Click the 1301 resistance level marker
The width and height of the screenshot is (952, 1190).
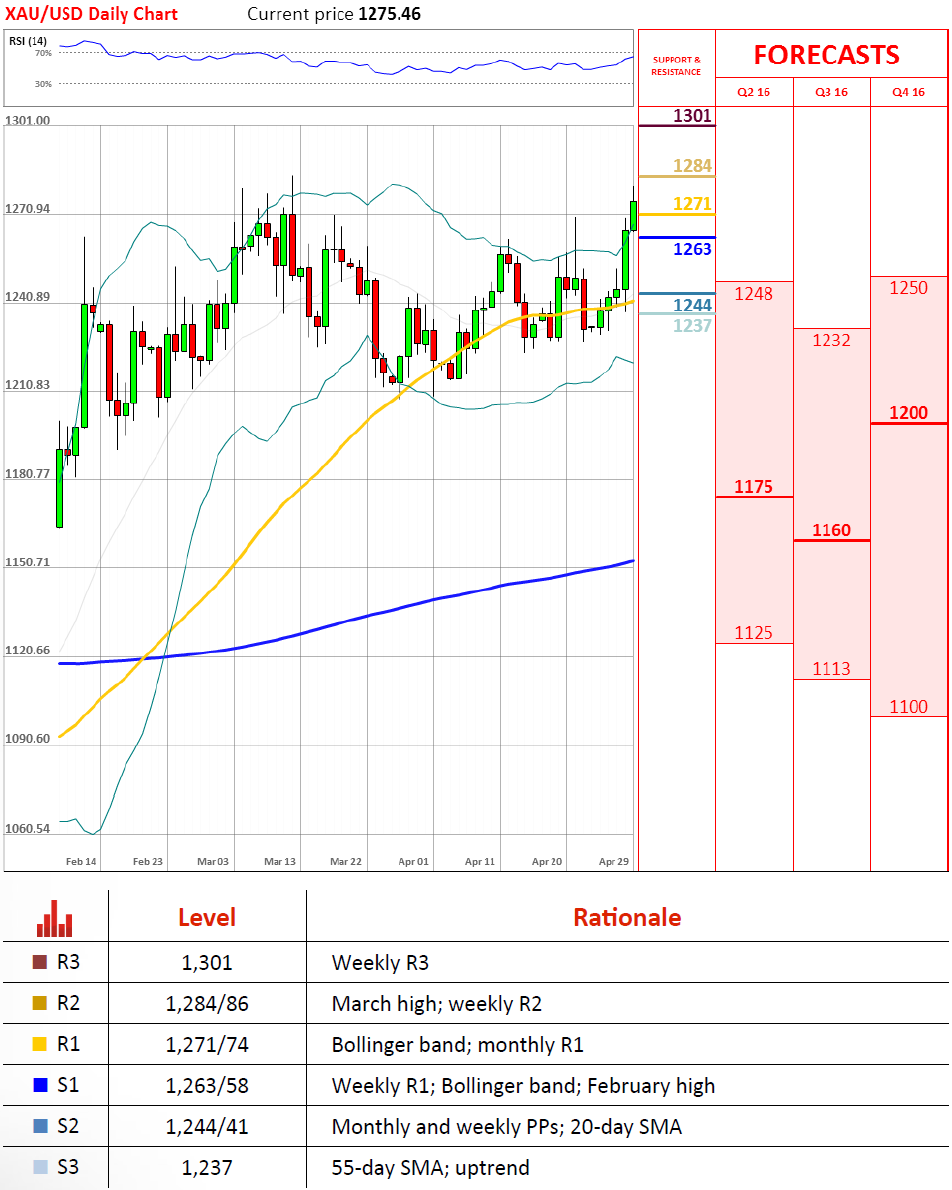click(692, 115)
